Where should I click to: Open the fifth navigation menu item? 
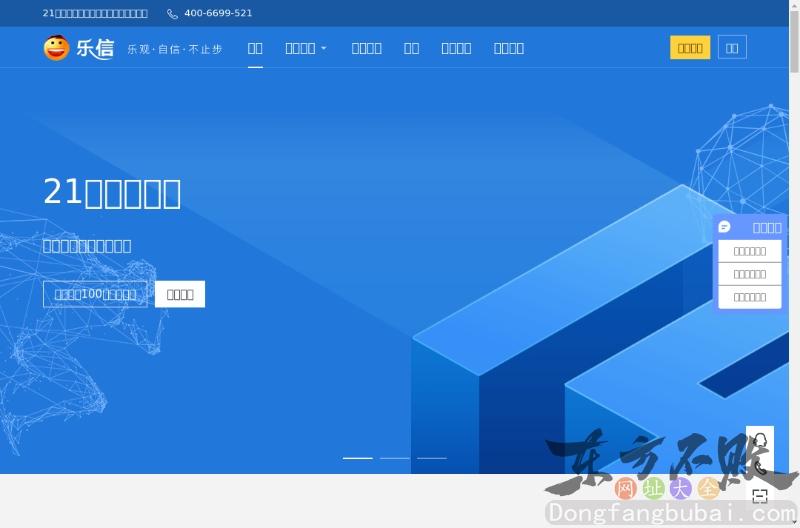(x=456, y=48)
